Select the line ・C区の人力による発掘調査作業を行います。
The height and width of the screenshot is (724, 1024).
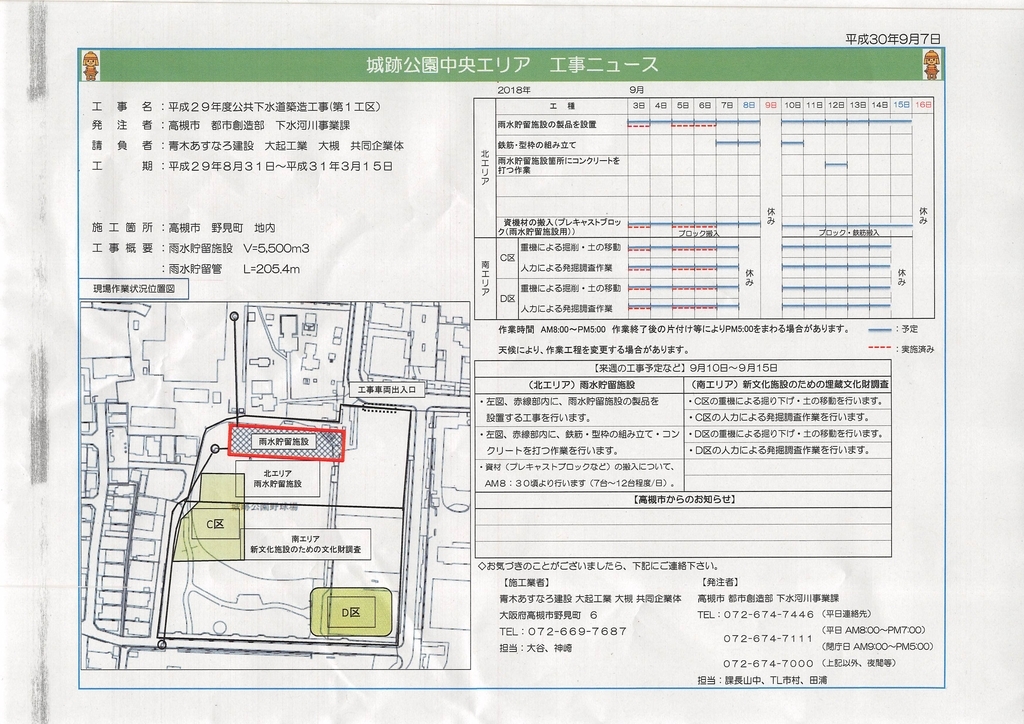click(x=778, y=417)
